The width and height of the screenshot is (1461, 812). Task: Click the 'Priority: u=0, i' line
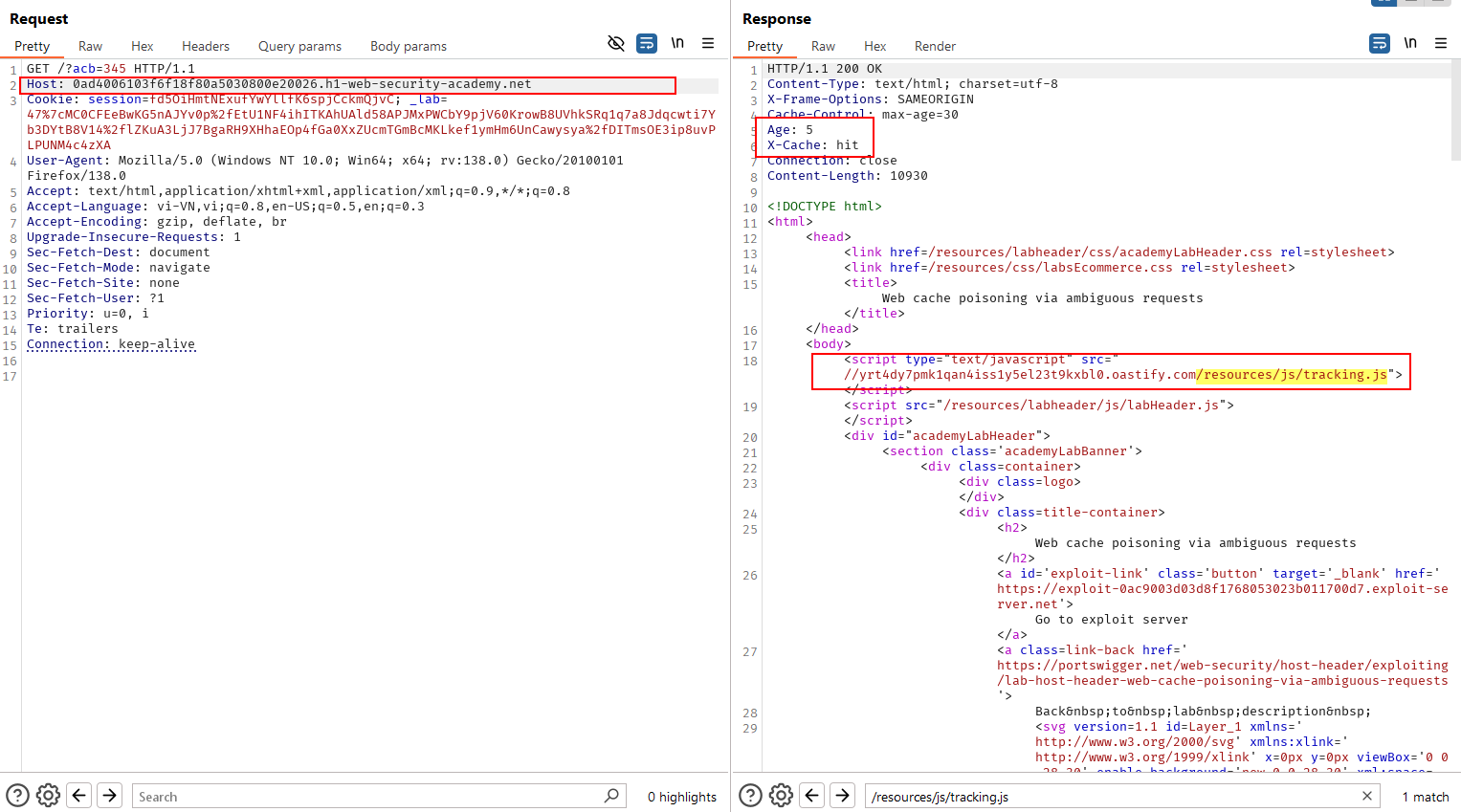pos(88,314)
